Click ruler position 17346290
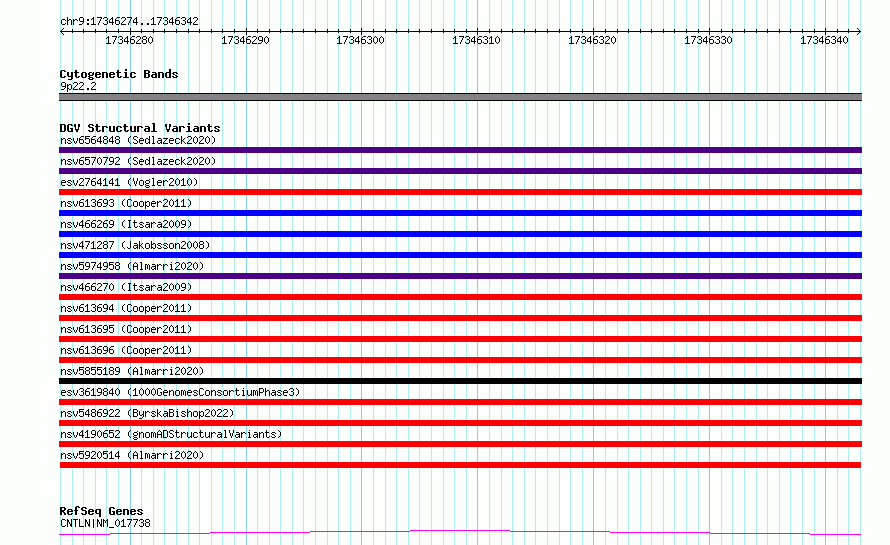 245,40
